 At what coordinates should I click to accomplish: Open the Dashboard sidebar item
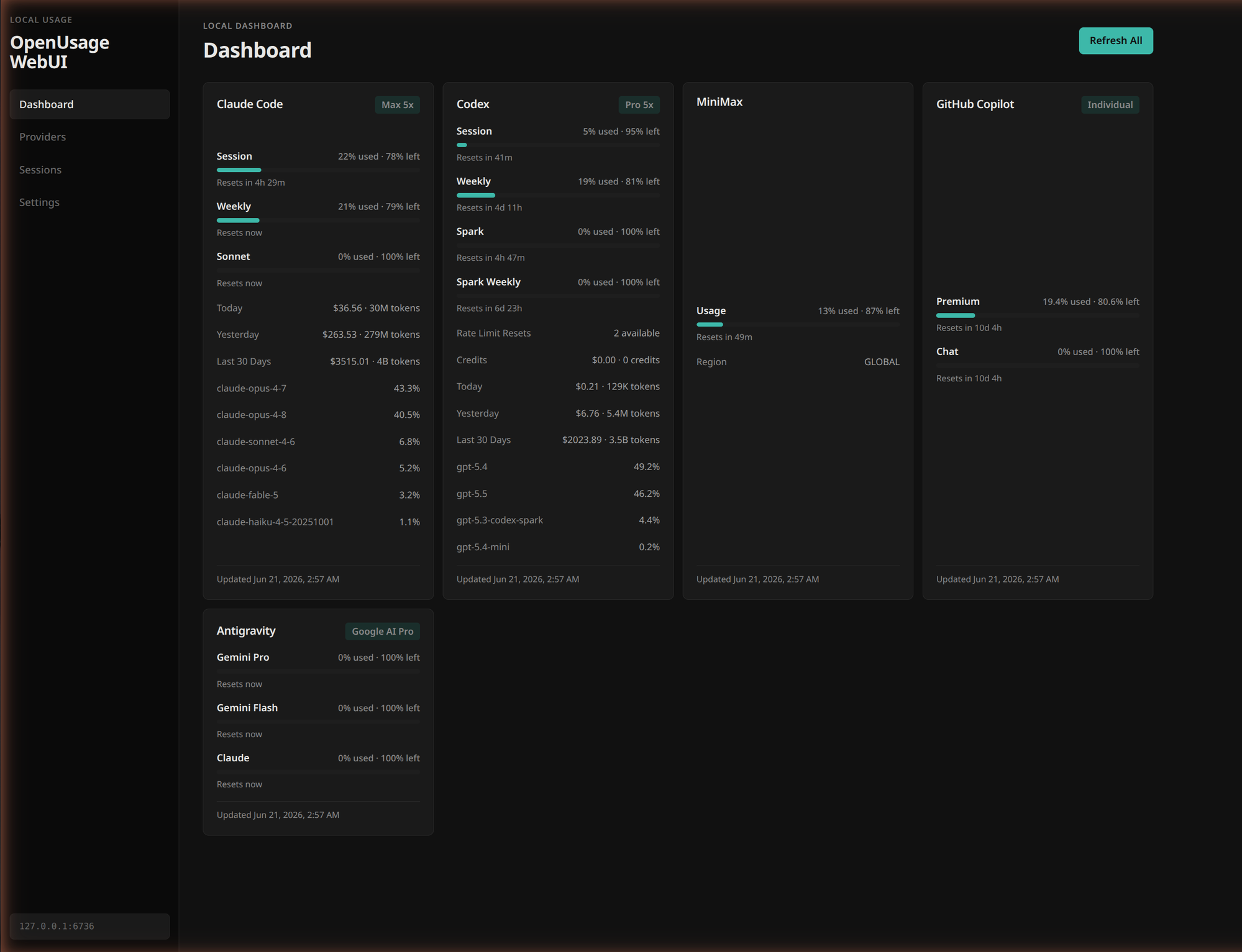(89, 104)
